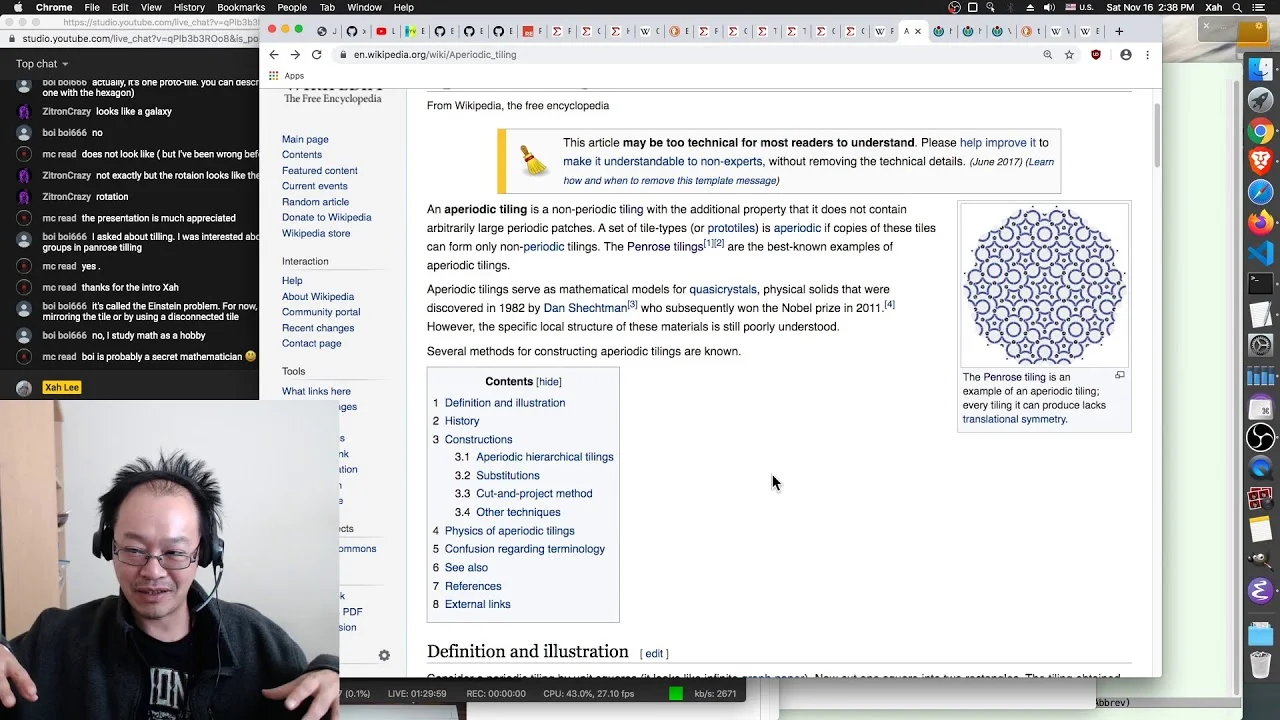Open the Bookmarks menu in the menu bar
This screenshot has height=720, width=1280.
coord(241,7)
